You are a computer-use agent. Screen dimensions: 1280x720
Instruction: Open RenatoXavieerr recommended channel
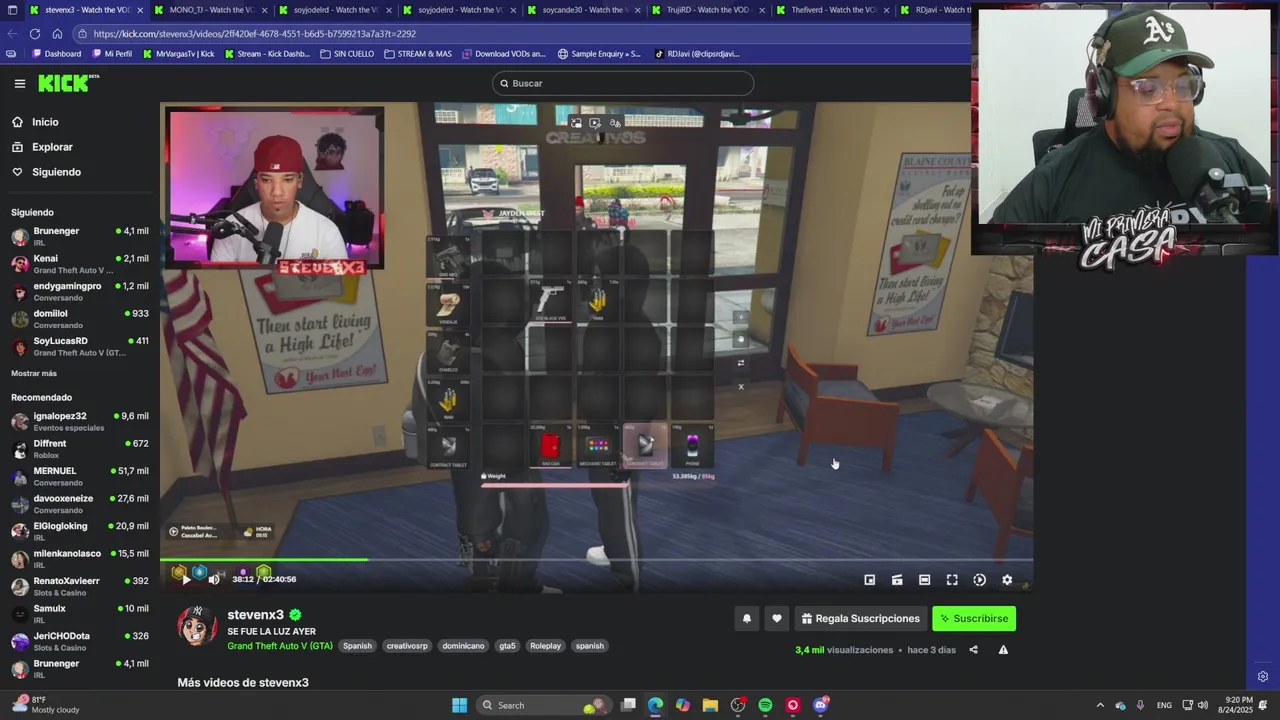click(80, 586)
